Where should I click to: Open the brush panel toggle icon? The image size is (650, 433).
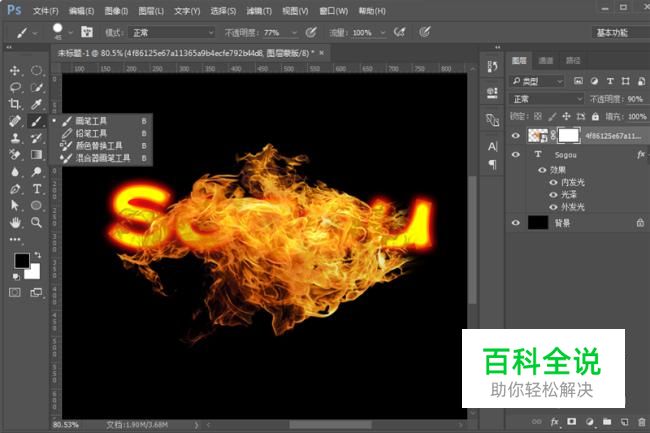point(86,32)
